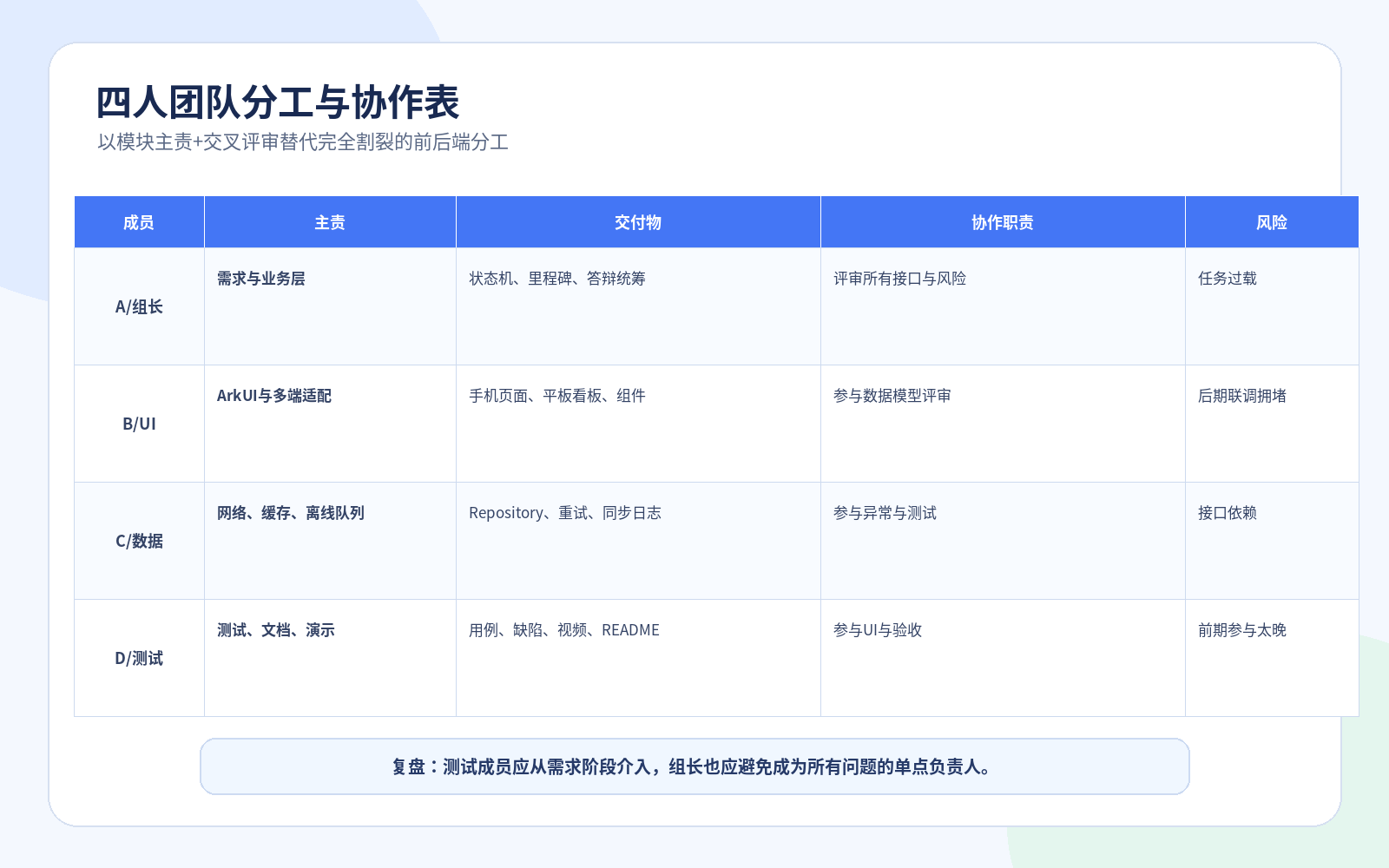The height and width of the screenshot is (868, 1389).
Task: Click 参与数据模型评审 cell
Action: coord(1003,424)
